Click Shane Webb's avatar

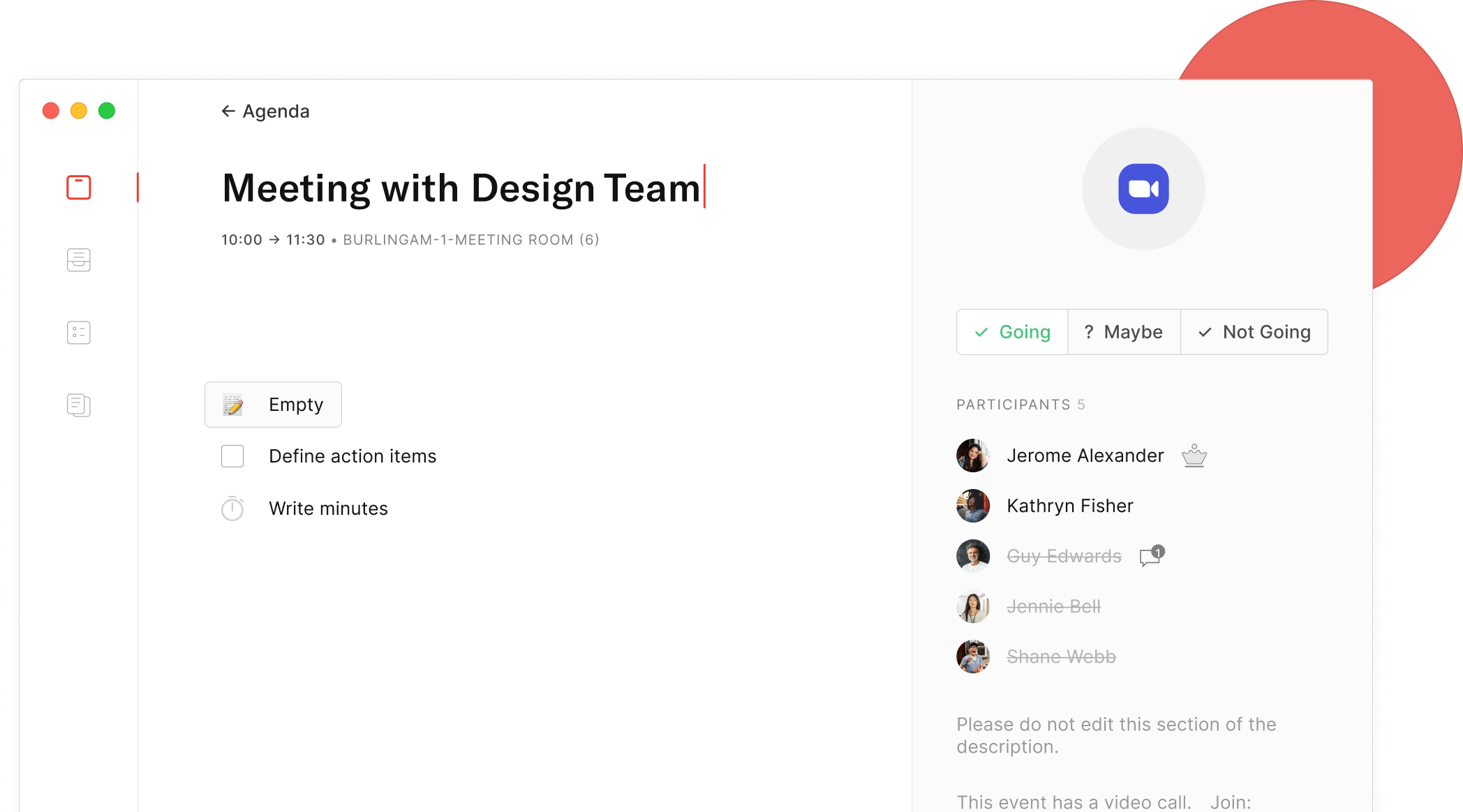pos(973,656)
